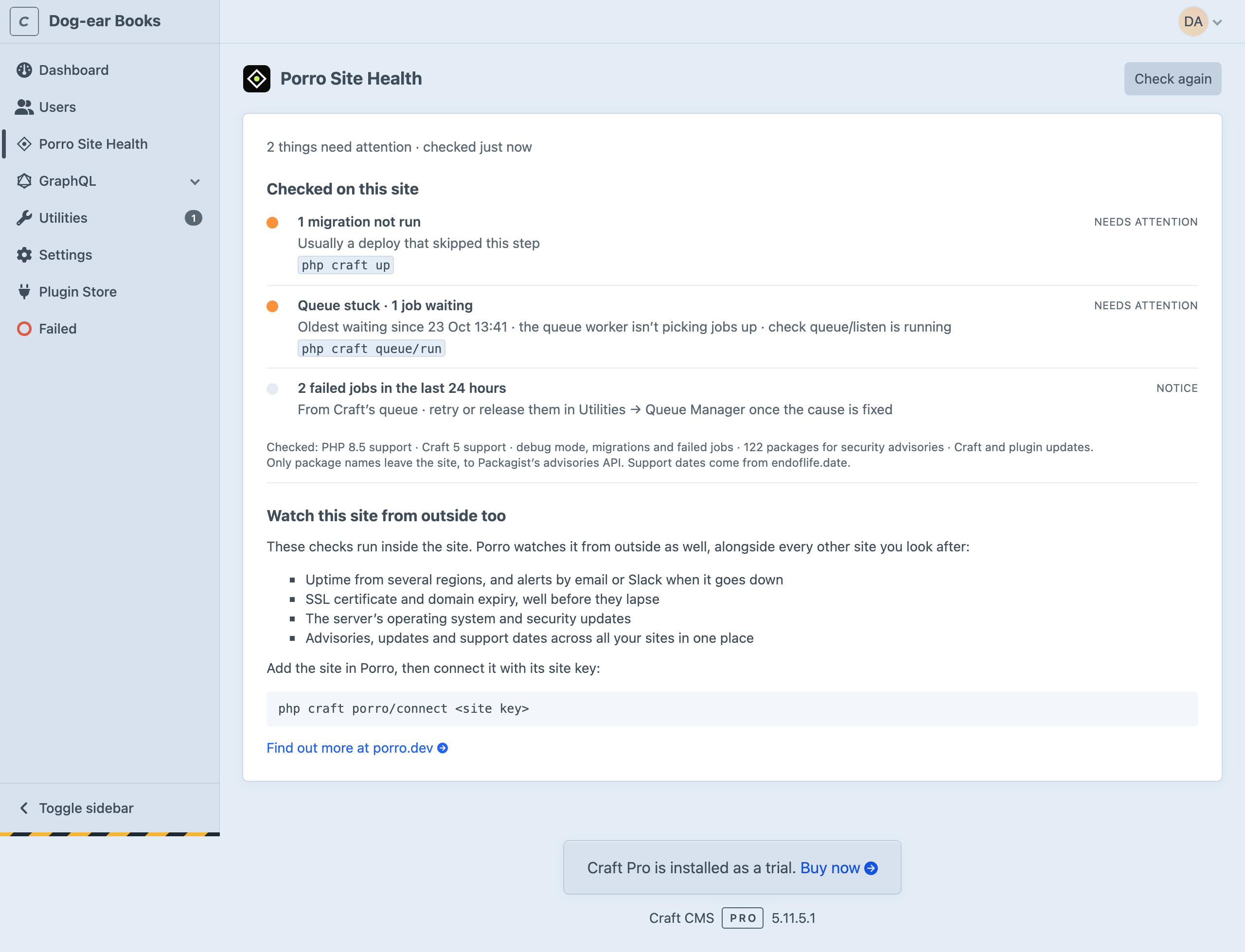
Task: Click the 'Queue stuck · 1 job waiting' heading
Action: click(x=385, y=305)
